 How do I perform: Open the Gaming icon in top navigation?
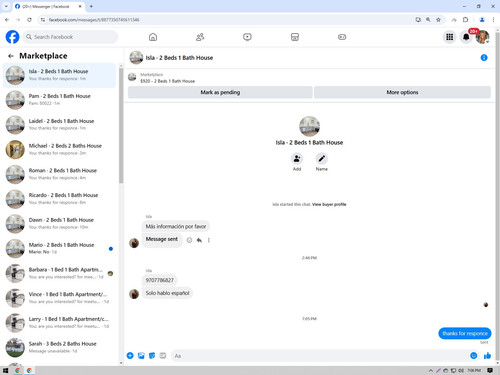coord(342,37)
